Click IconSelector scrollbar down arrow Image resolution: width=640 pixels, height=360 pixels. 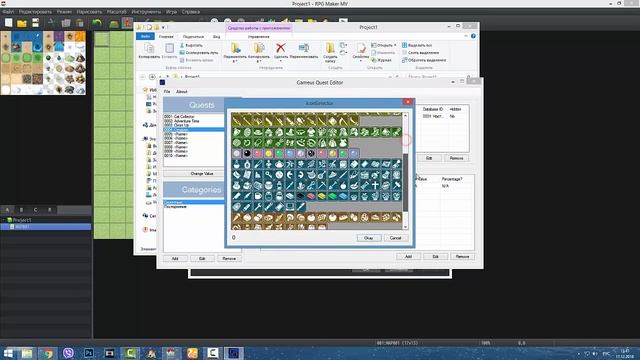[x=405, y=227]
